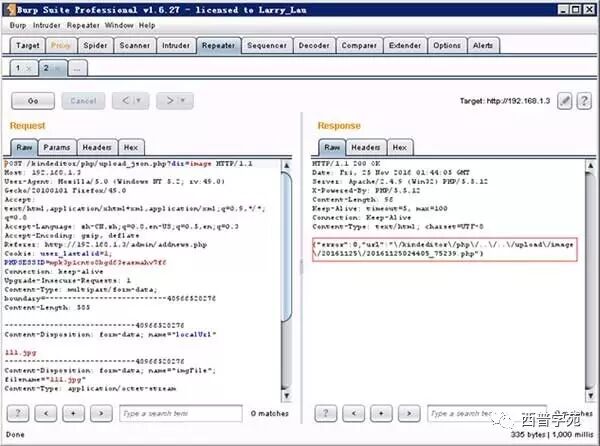Select the response Hex view tab

(x=399, y=147)
